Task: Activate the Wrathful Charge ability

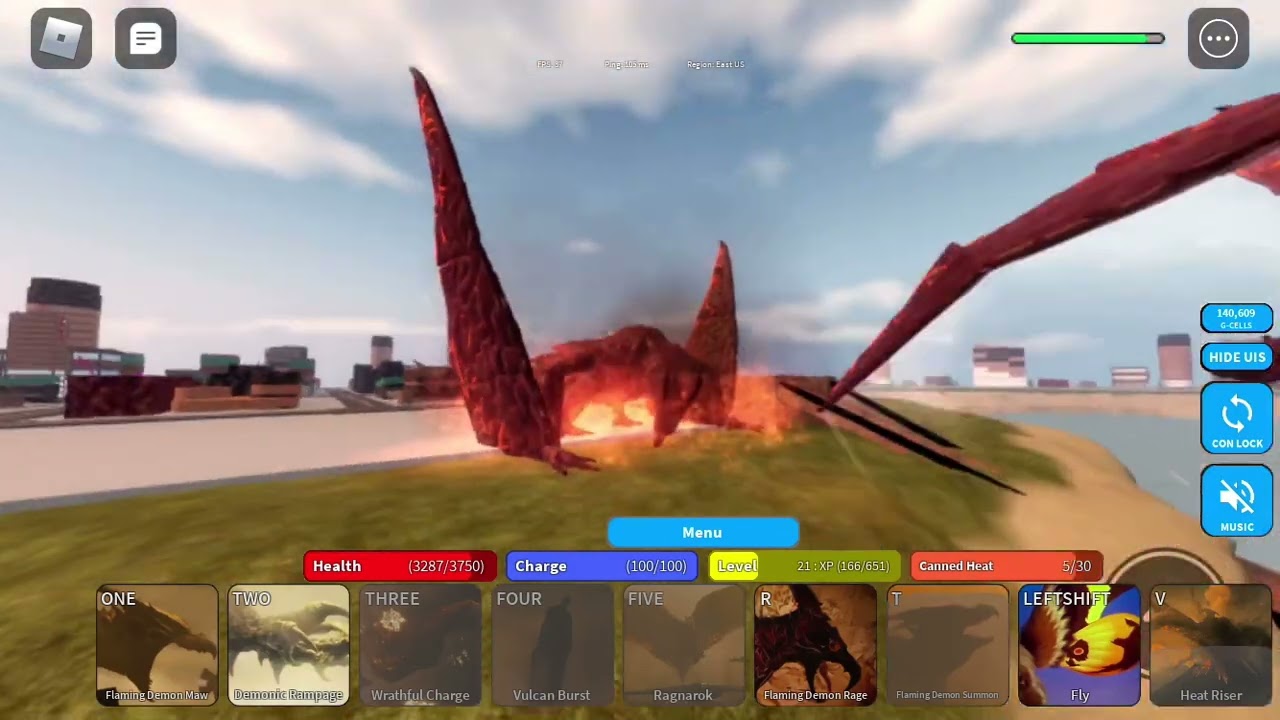Action: pos(420,645)
